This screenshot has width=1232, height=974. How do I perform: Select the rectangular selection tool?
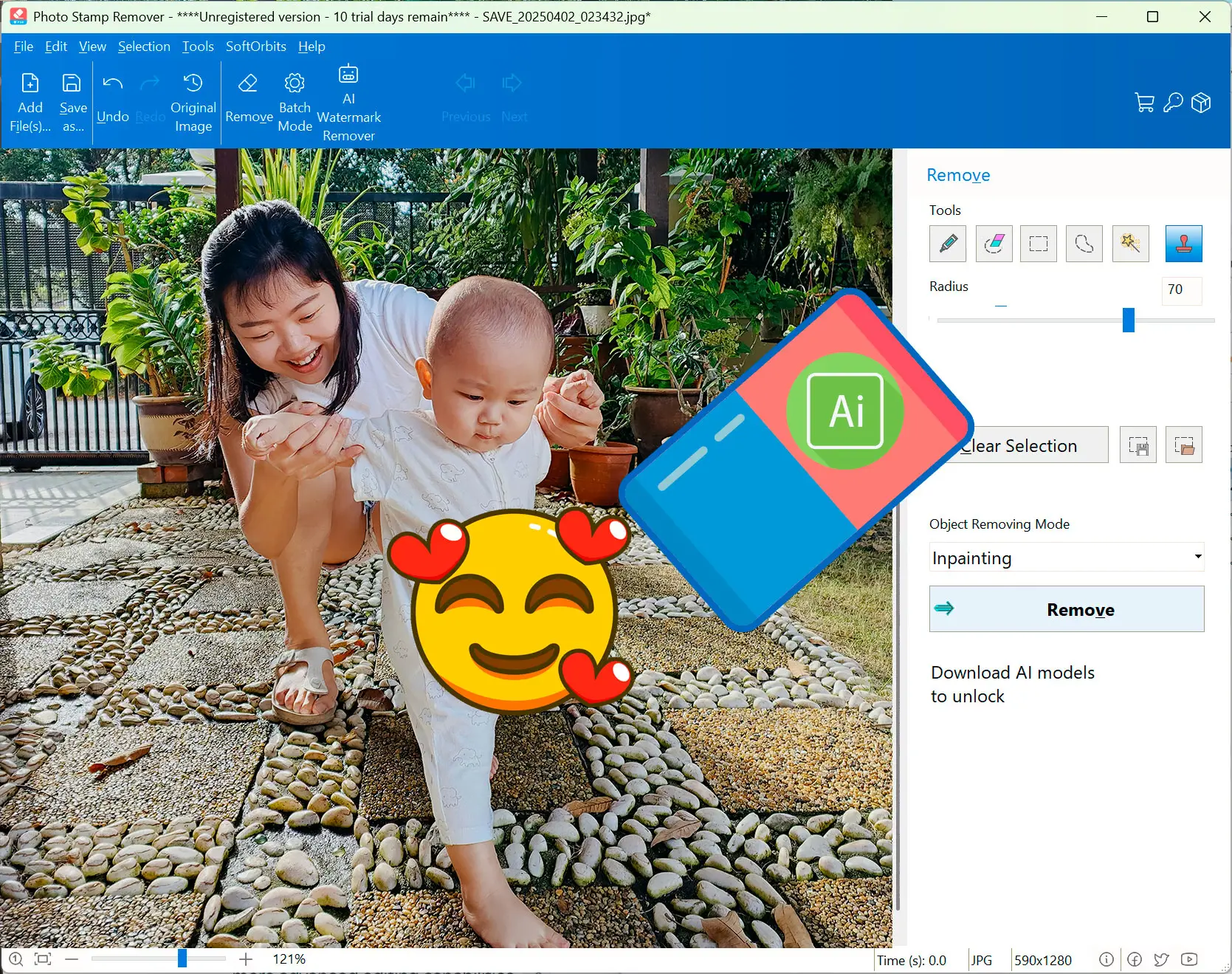point(1039,244)
